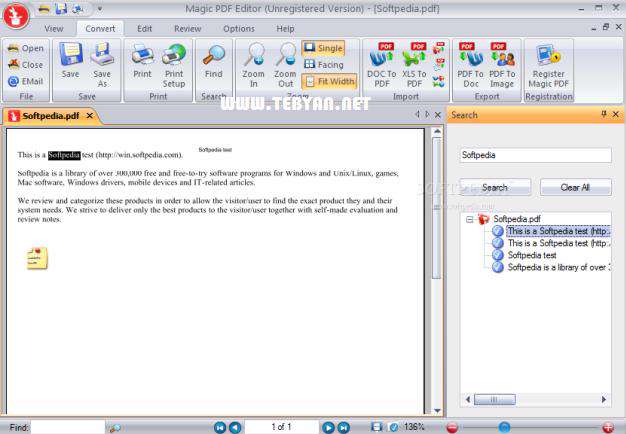The width and height of the screenshot is (626, 434).
Task: Click document vertical scrollbar up arrow
Action: click(438, 131)
